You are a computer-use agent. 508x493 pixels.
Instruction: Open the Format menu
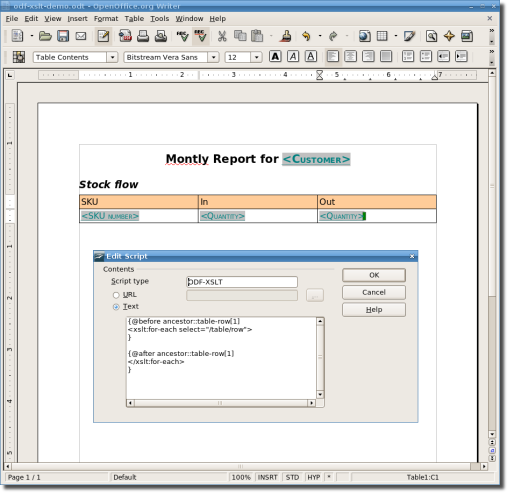tap(106, 19)
